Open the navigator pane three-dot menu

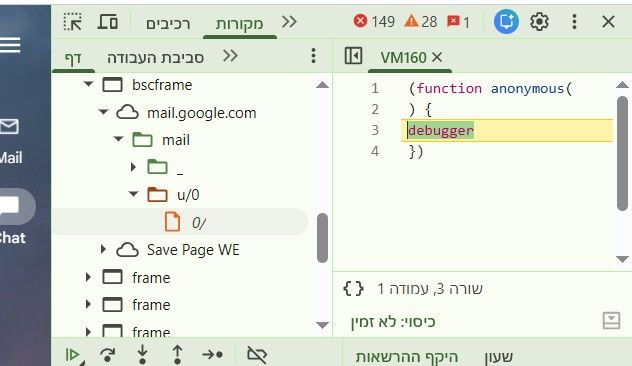pos(313,56)
